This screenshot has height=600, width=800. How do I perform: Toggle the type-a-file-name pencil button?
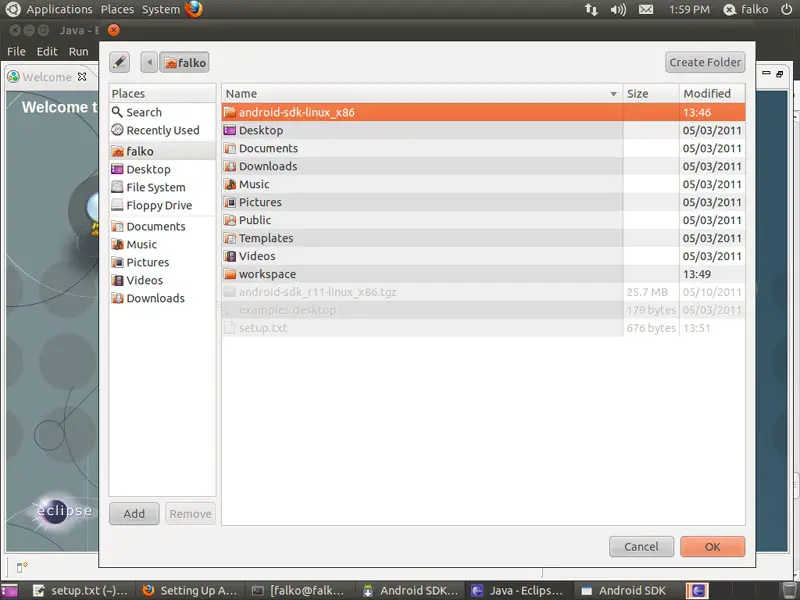point(119,62)
